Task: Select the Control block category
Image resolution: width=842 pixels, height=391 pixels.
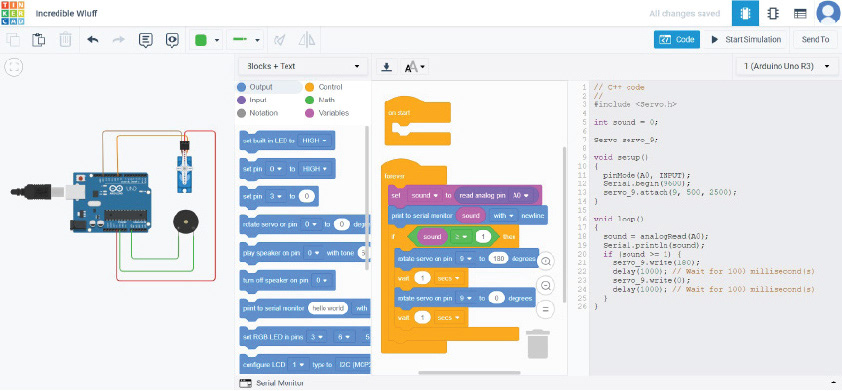Action: (324, 87)
